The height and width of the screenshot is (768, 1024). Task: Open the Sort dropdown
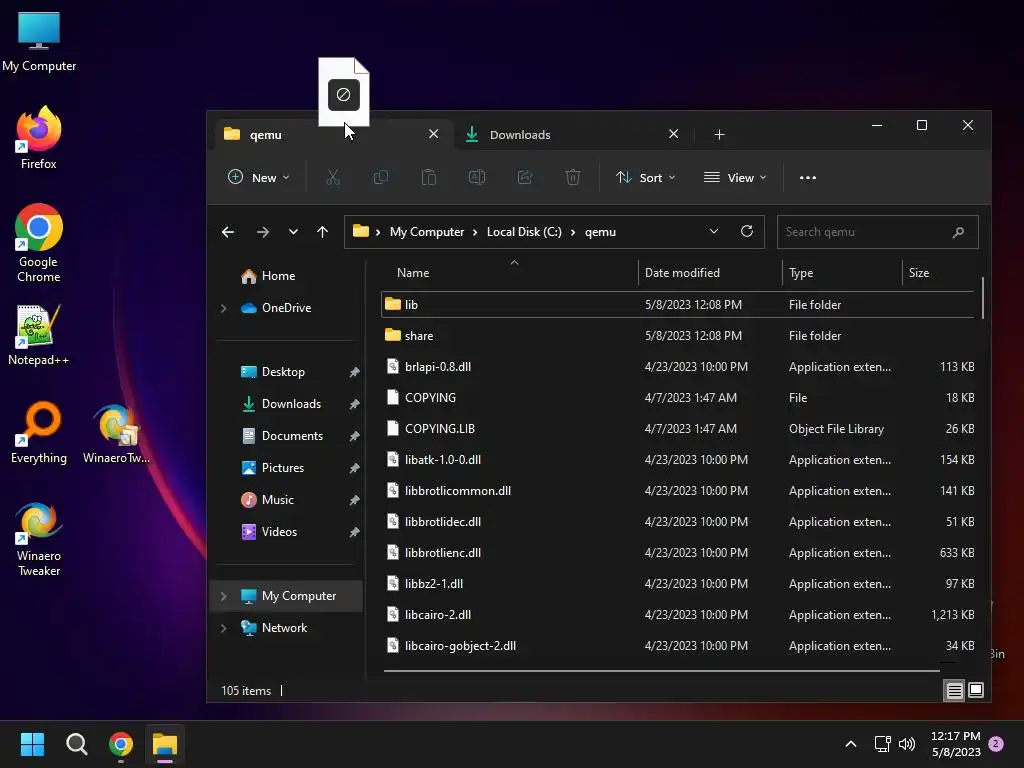pyautogui.click(x=646, y=178)
